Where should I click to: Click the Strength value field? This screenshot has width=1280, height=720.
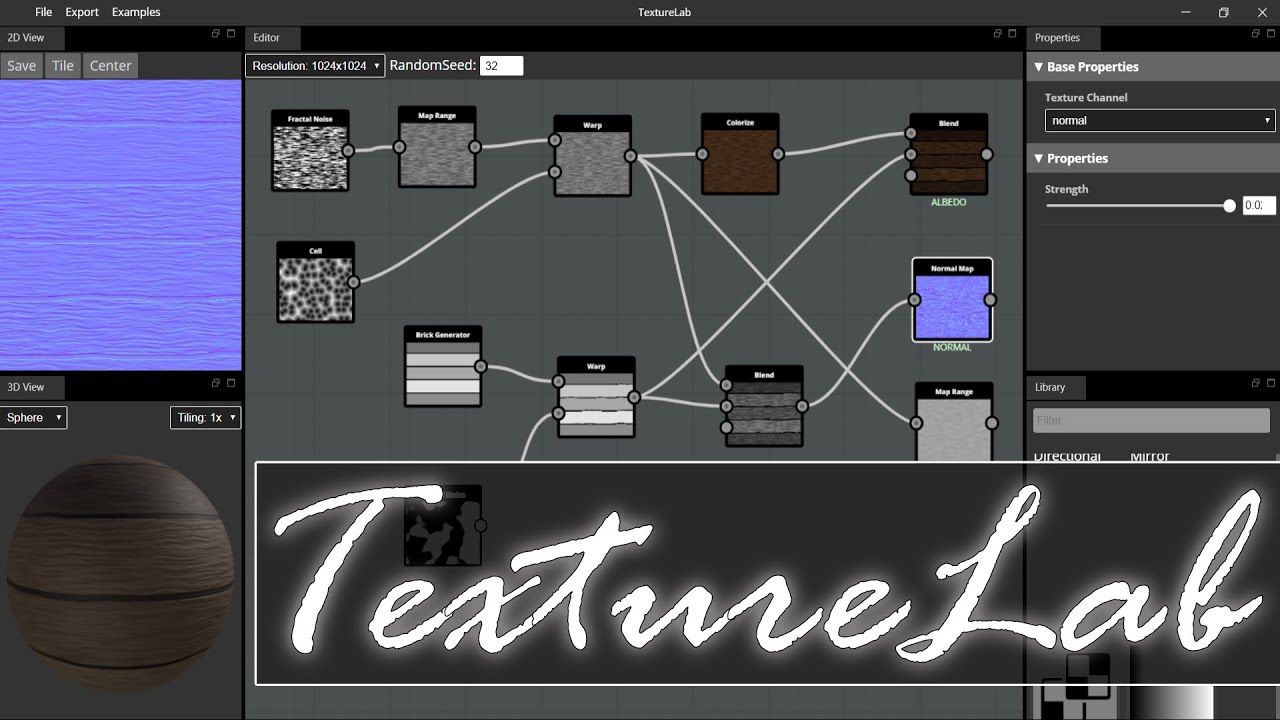point(1259,206)
